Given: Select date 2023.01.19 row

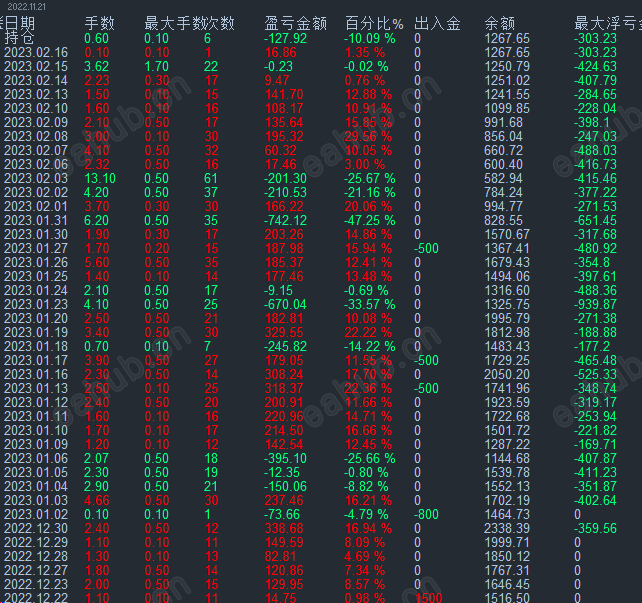Looking at the screenshot, I should 36,332.
